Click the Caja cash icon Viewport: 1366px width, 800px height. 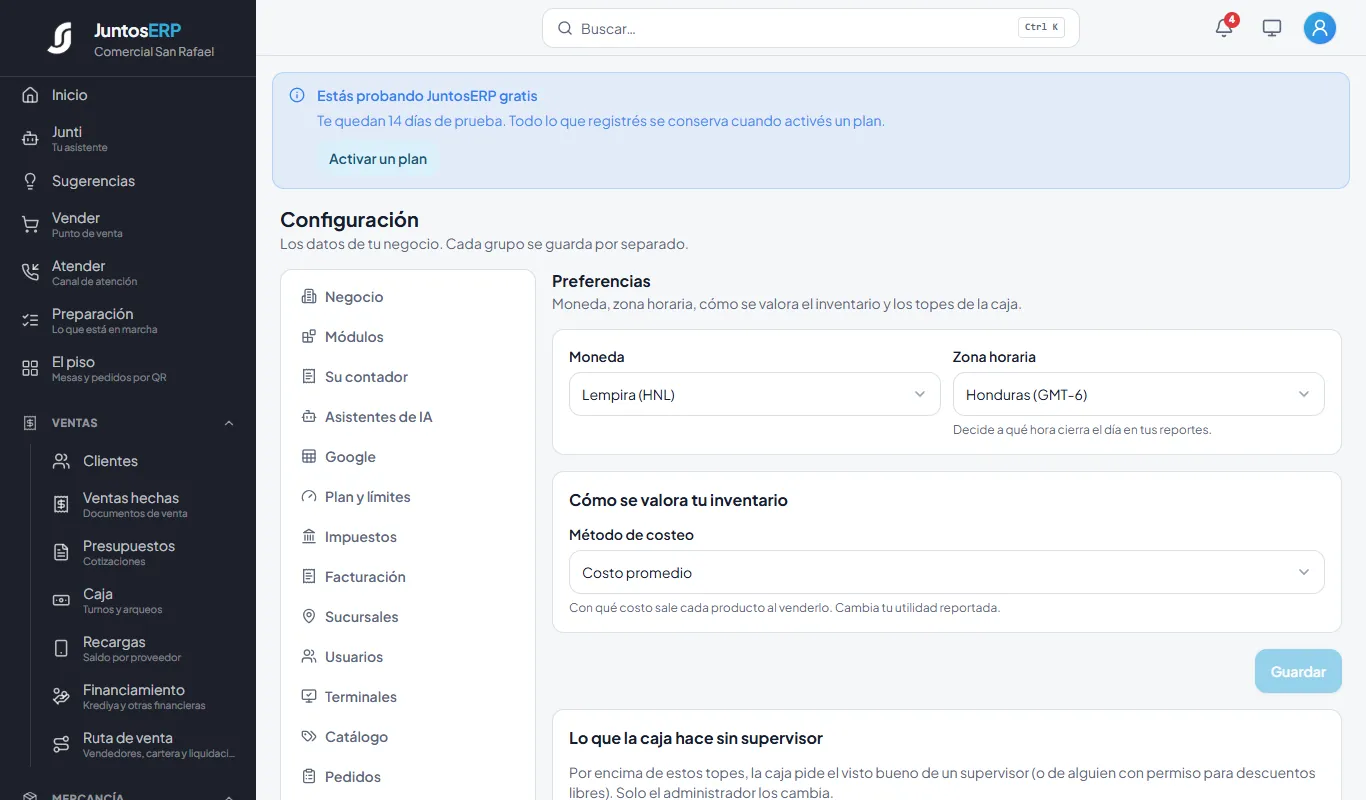coord(61,601)
